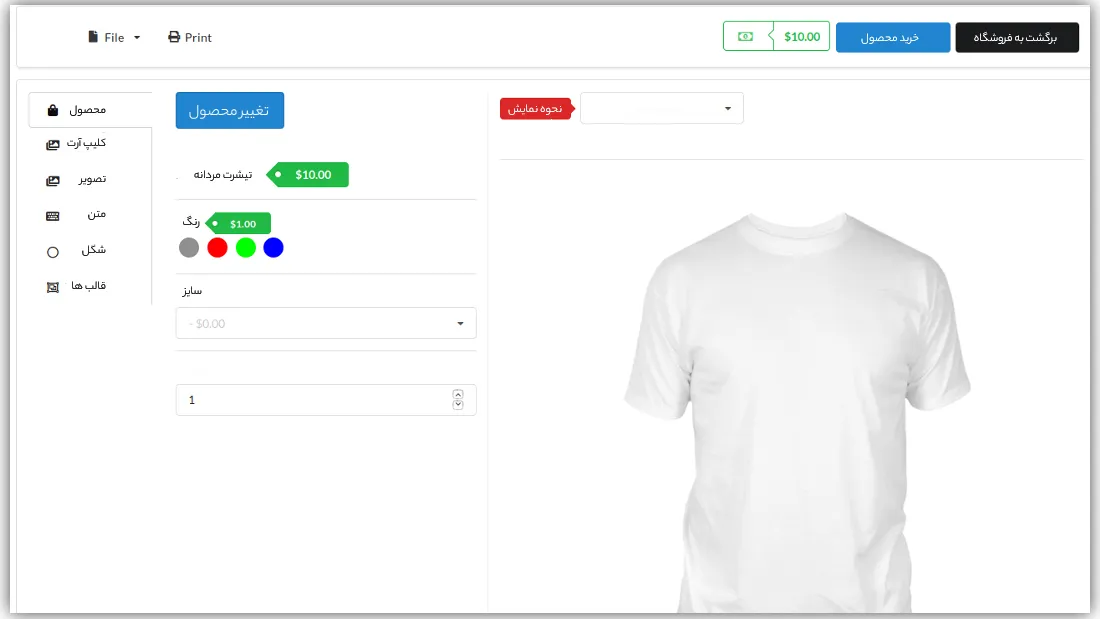Screen dimensions: 1100x619
Task: Click the blue خرید محصول button
Action: tap(892, 37)
